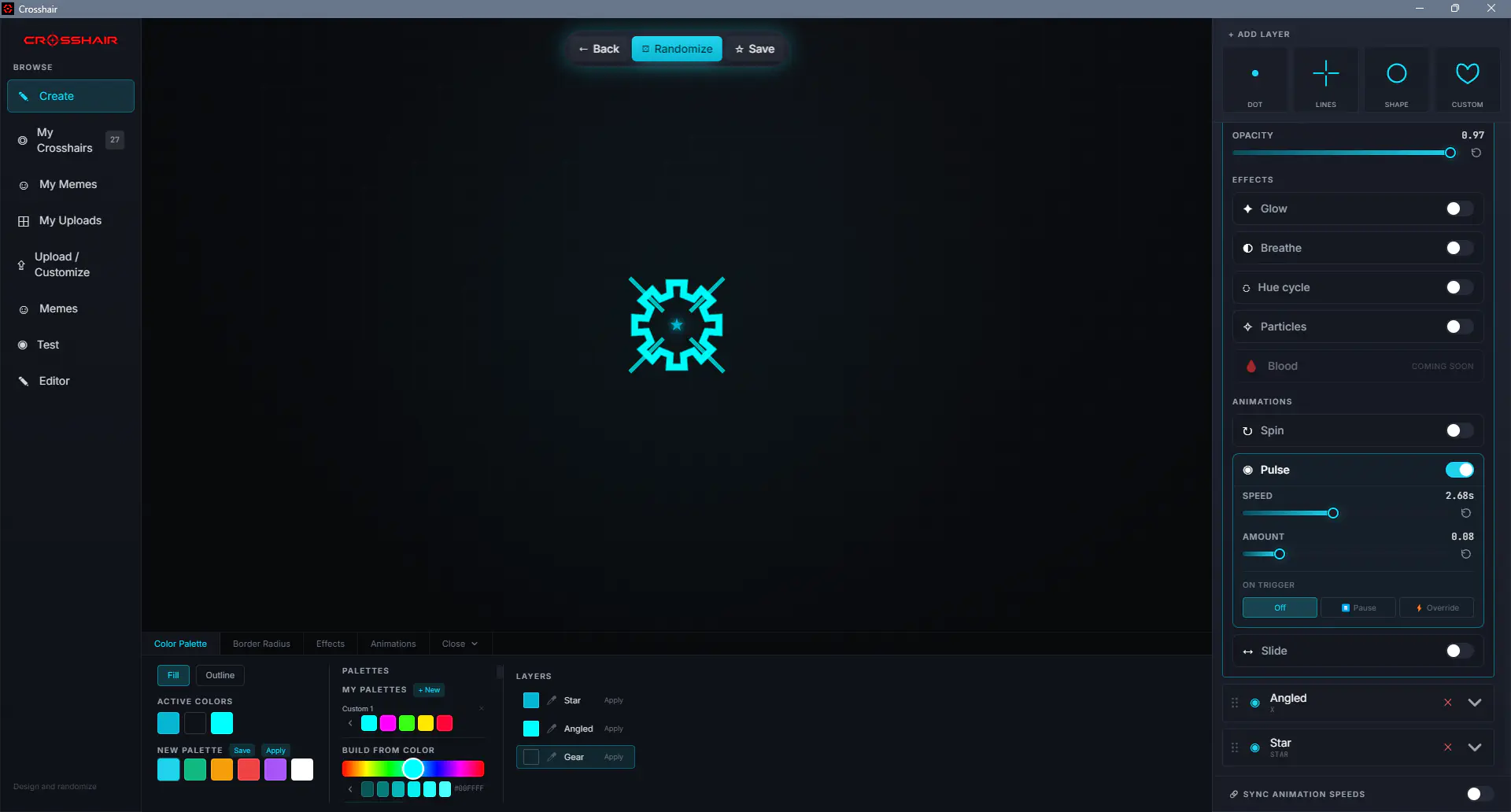Pick the orange swatch in New Palette
This screenshot has height=812, width=1511.
(222, 770)
